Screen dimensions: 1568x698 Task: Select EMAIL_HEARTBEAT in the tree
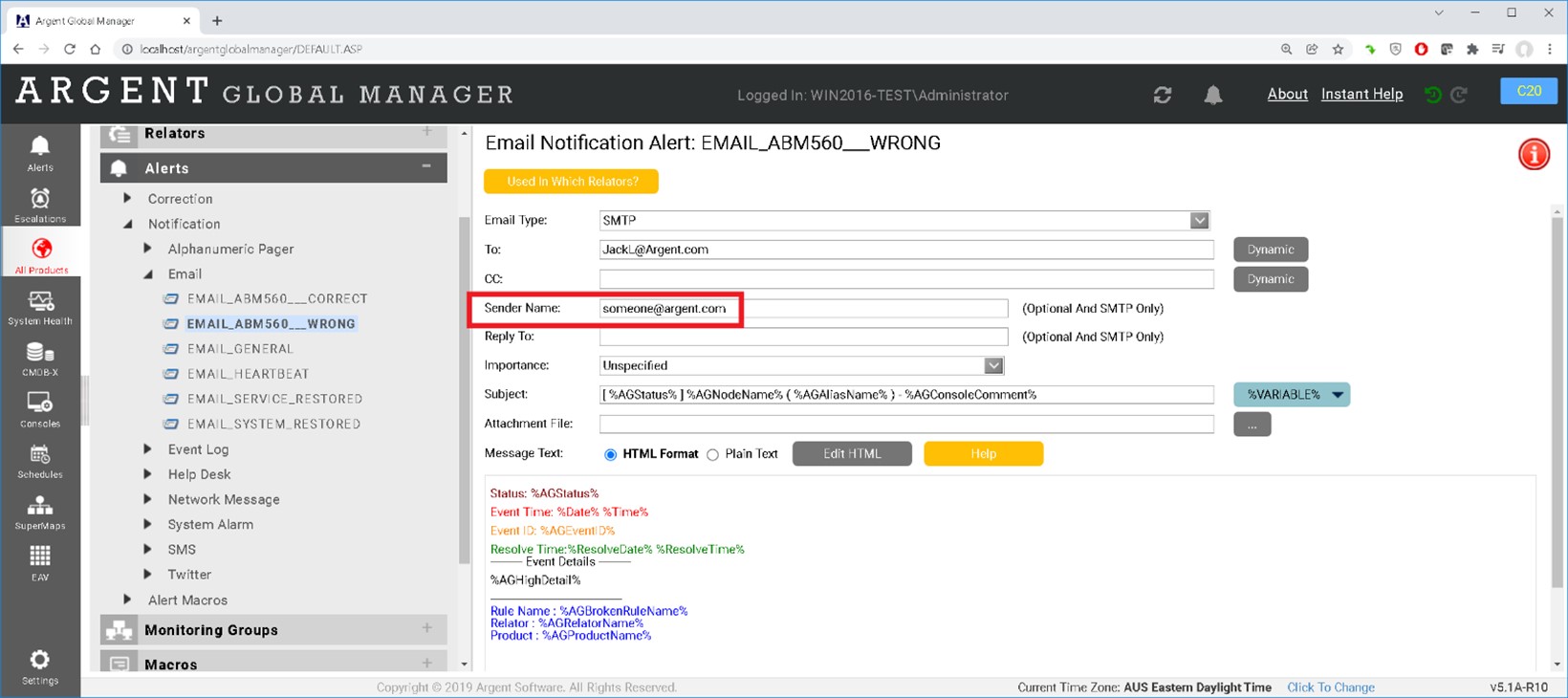248,374
